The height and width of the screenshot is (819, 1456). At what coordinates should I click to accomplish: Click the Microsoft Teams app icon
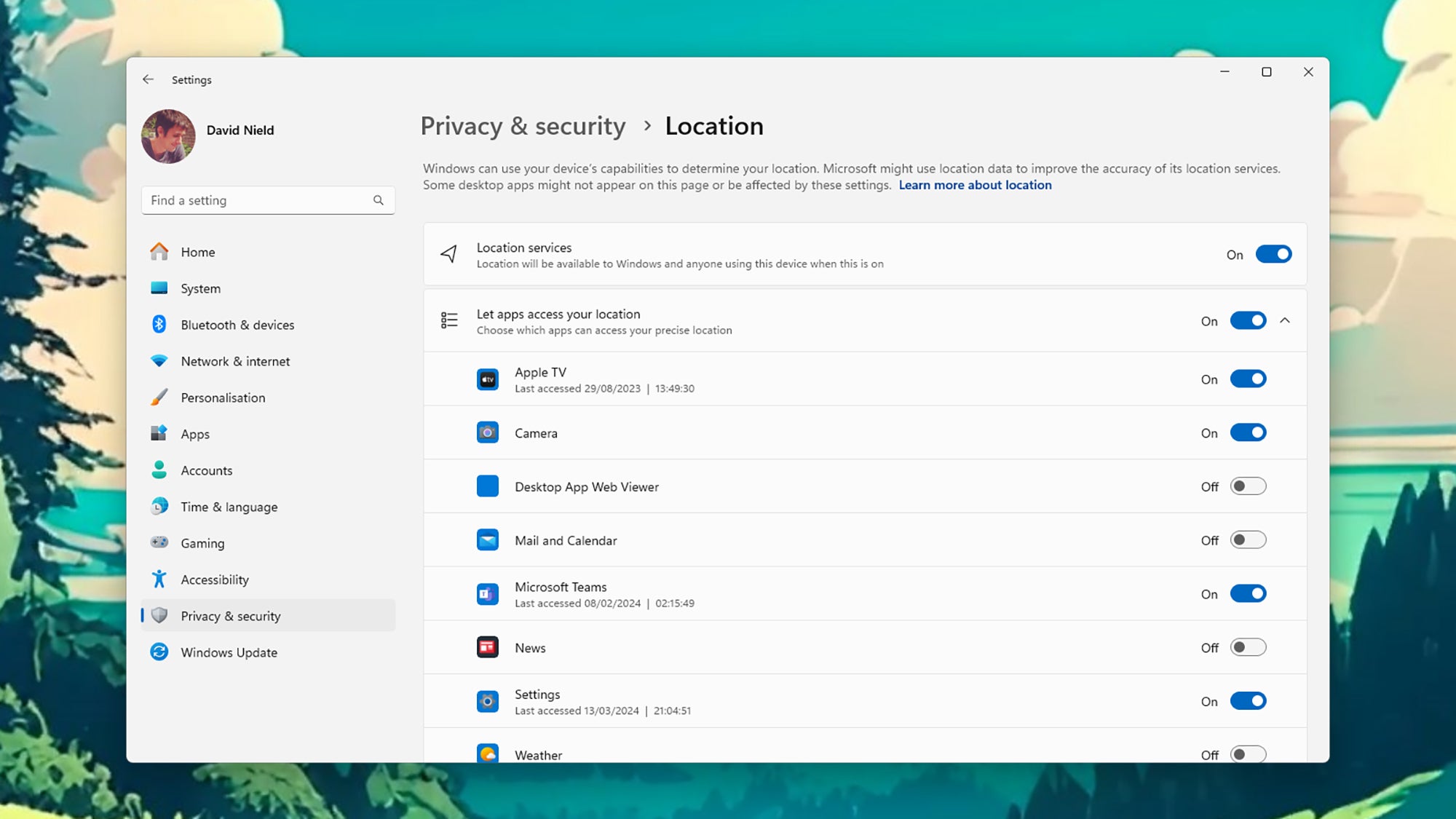[x=488, y=594]
